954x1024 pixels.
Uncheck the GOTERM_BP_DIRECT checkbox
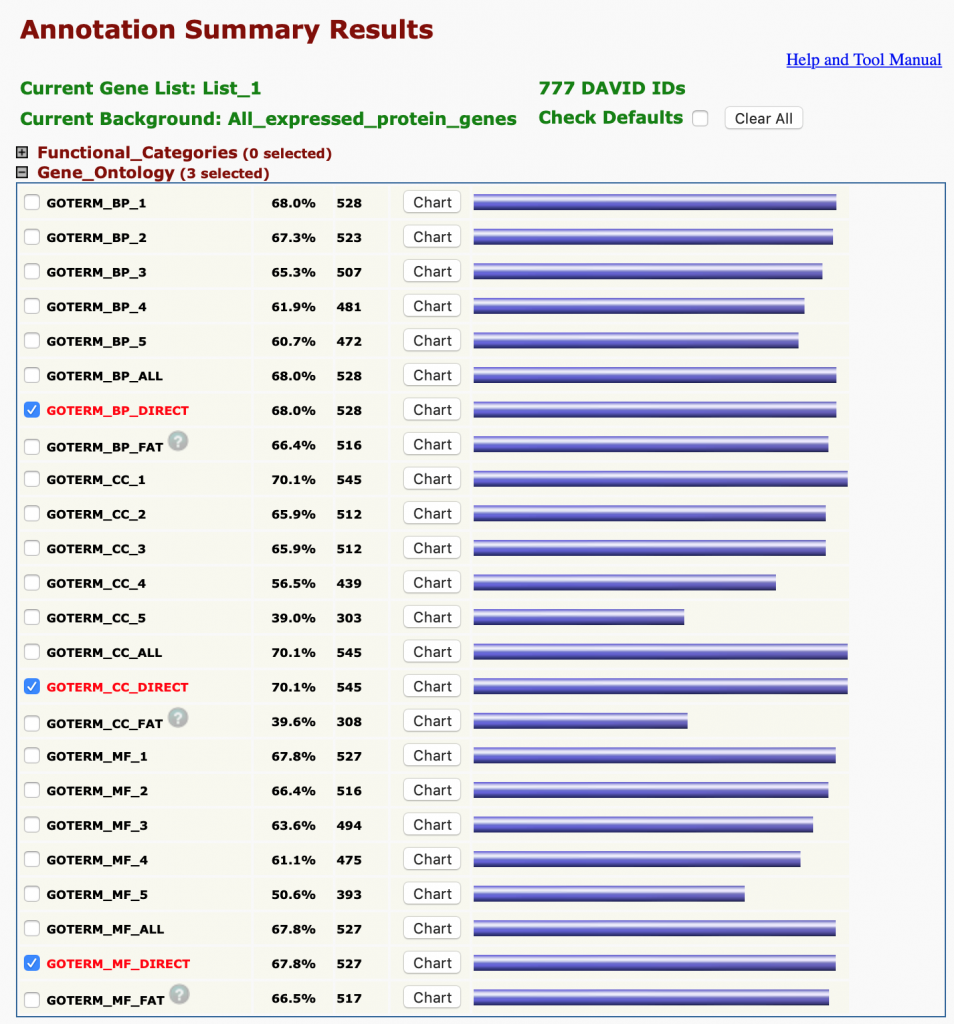[x=32, y=410]
